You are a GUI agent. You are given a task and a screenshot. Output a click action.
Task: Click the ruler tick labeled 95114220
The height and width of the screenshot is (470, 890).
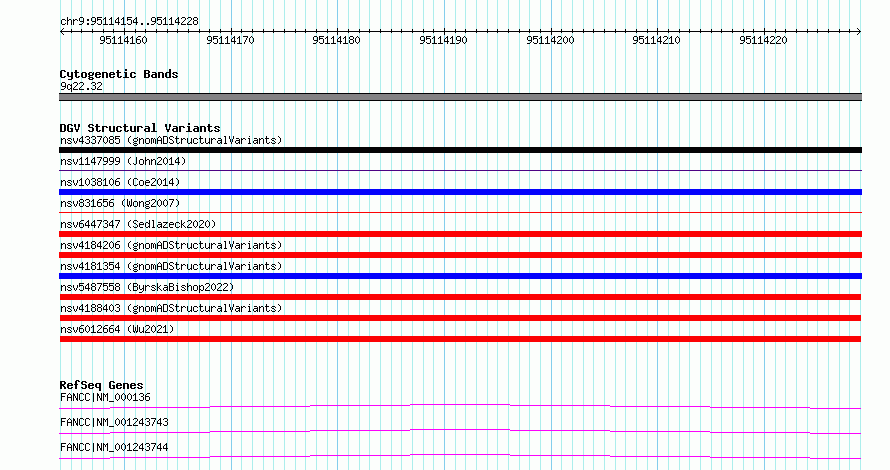(763, 40)
